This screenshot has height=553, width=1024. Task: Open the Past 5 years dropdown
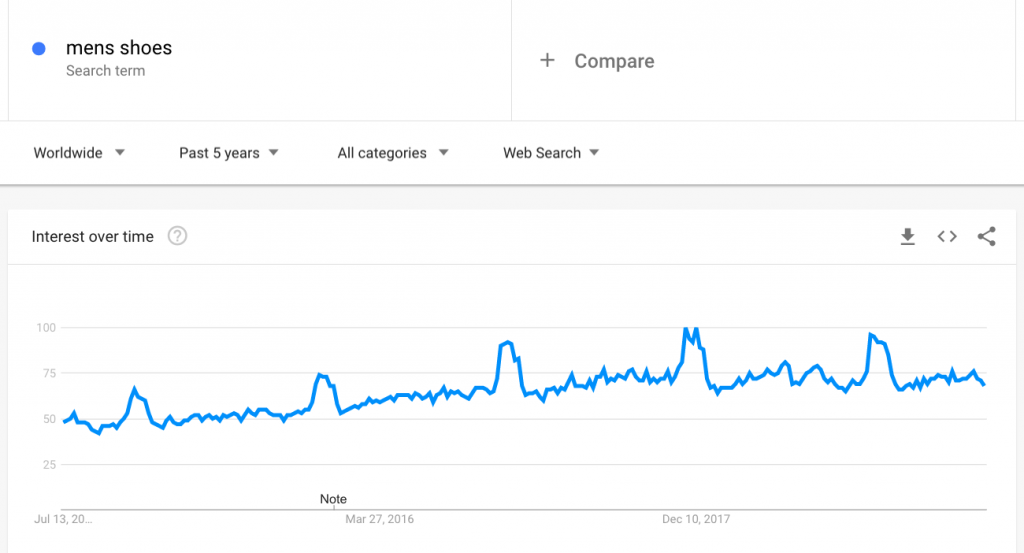pos(229,153)
